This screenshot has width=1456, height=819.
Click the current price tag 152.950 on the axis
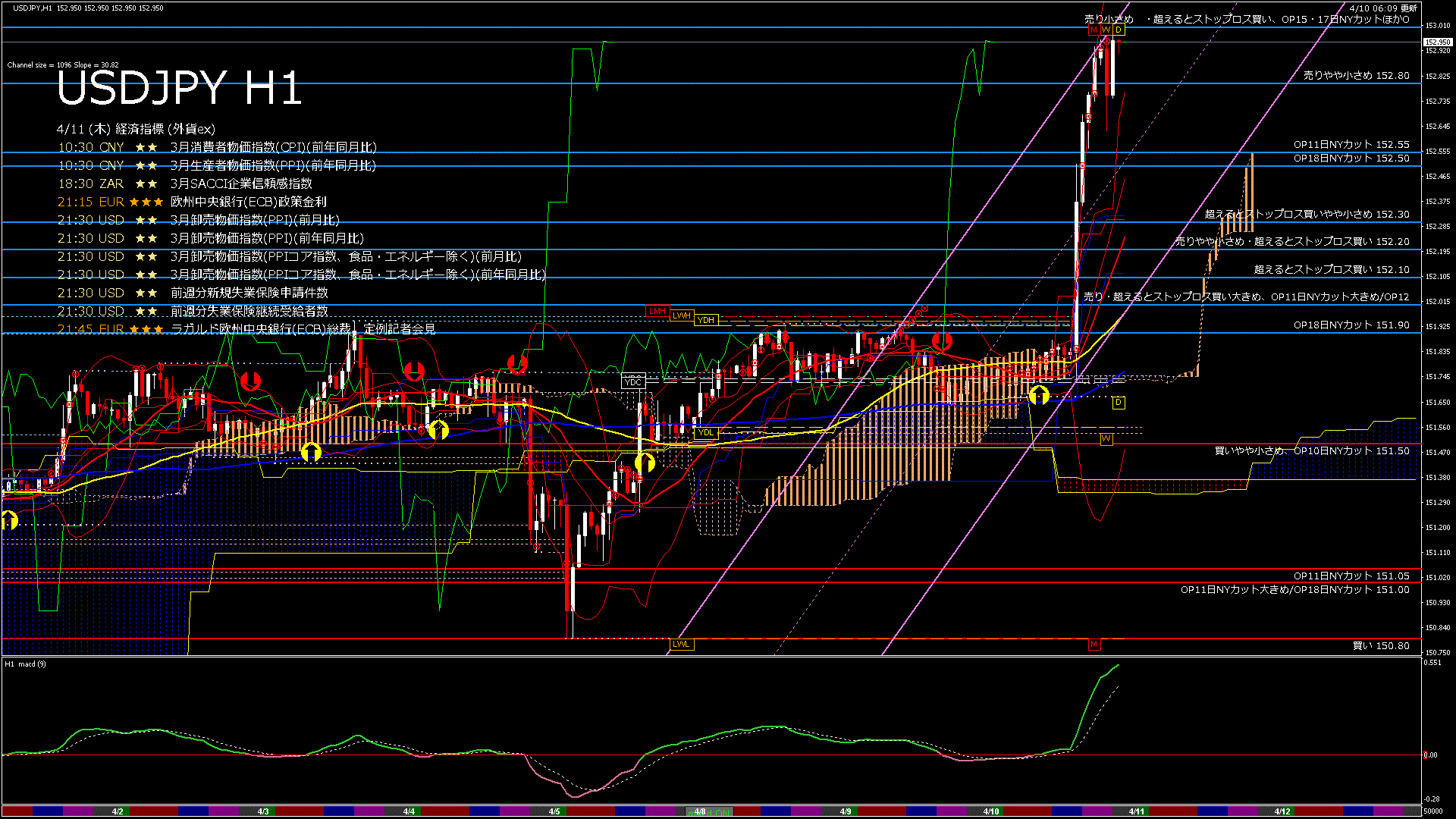point(1437,42)
